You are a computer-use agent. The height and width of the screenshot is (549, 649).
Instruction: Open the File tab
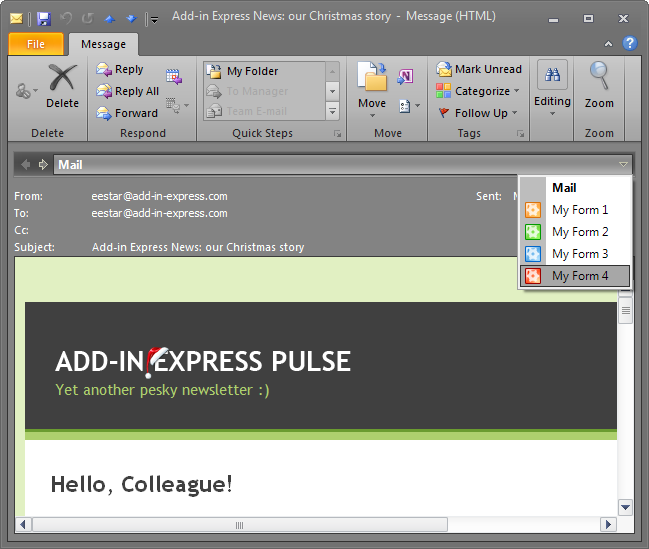[x=36, y=44]
